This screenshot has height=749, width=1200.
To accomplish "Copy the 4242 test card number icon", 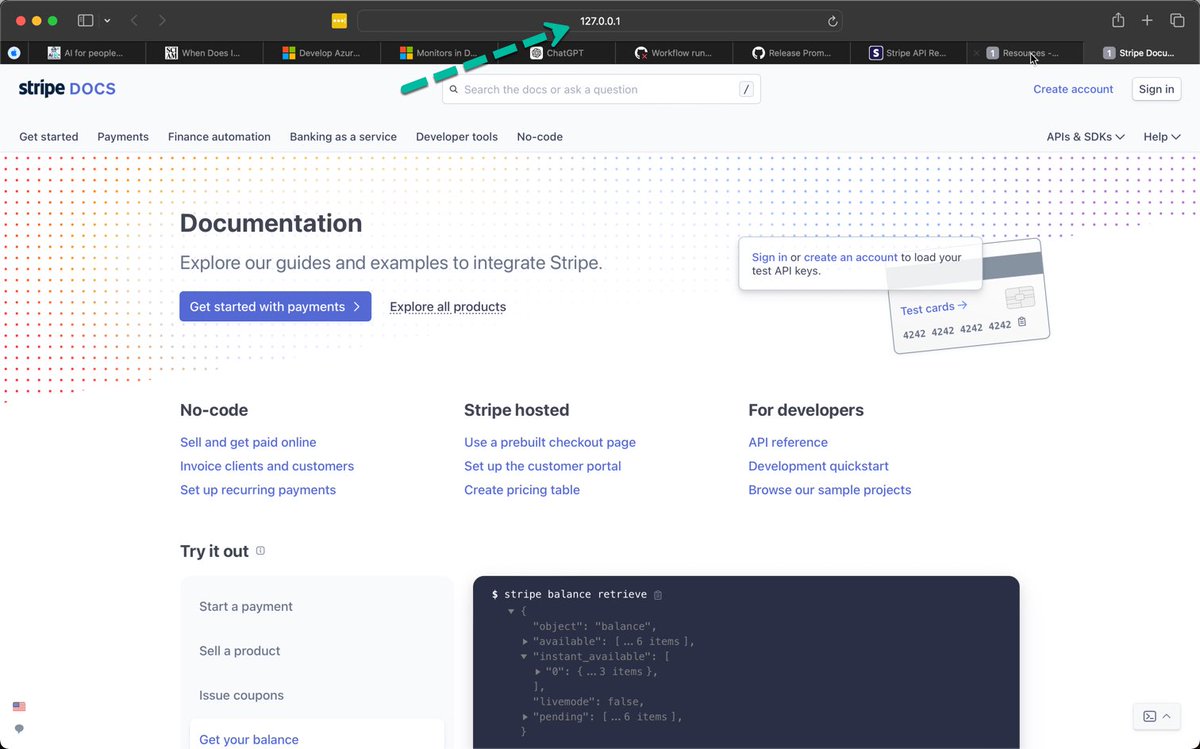I will pyautogui.click(x=1021, y=322).
